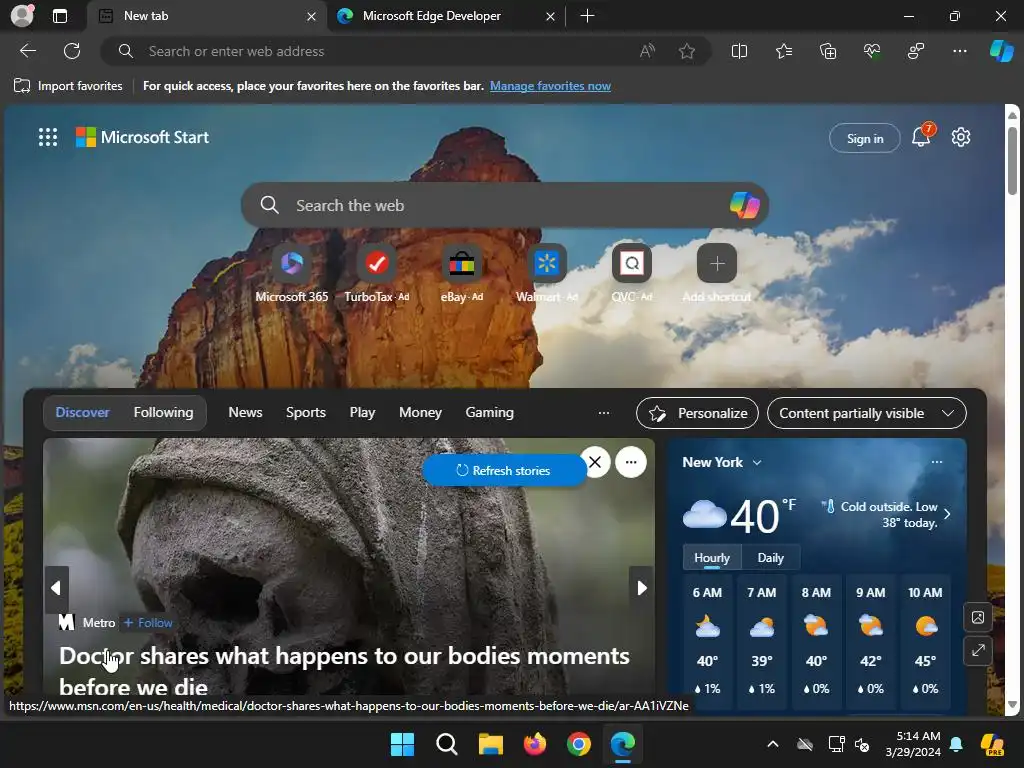Open the Money feed tab

(420, 413)
